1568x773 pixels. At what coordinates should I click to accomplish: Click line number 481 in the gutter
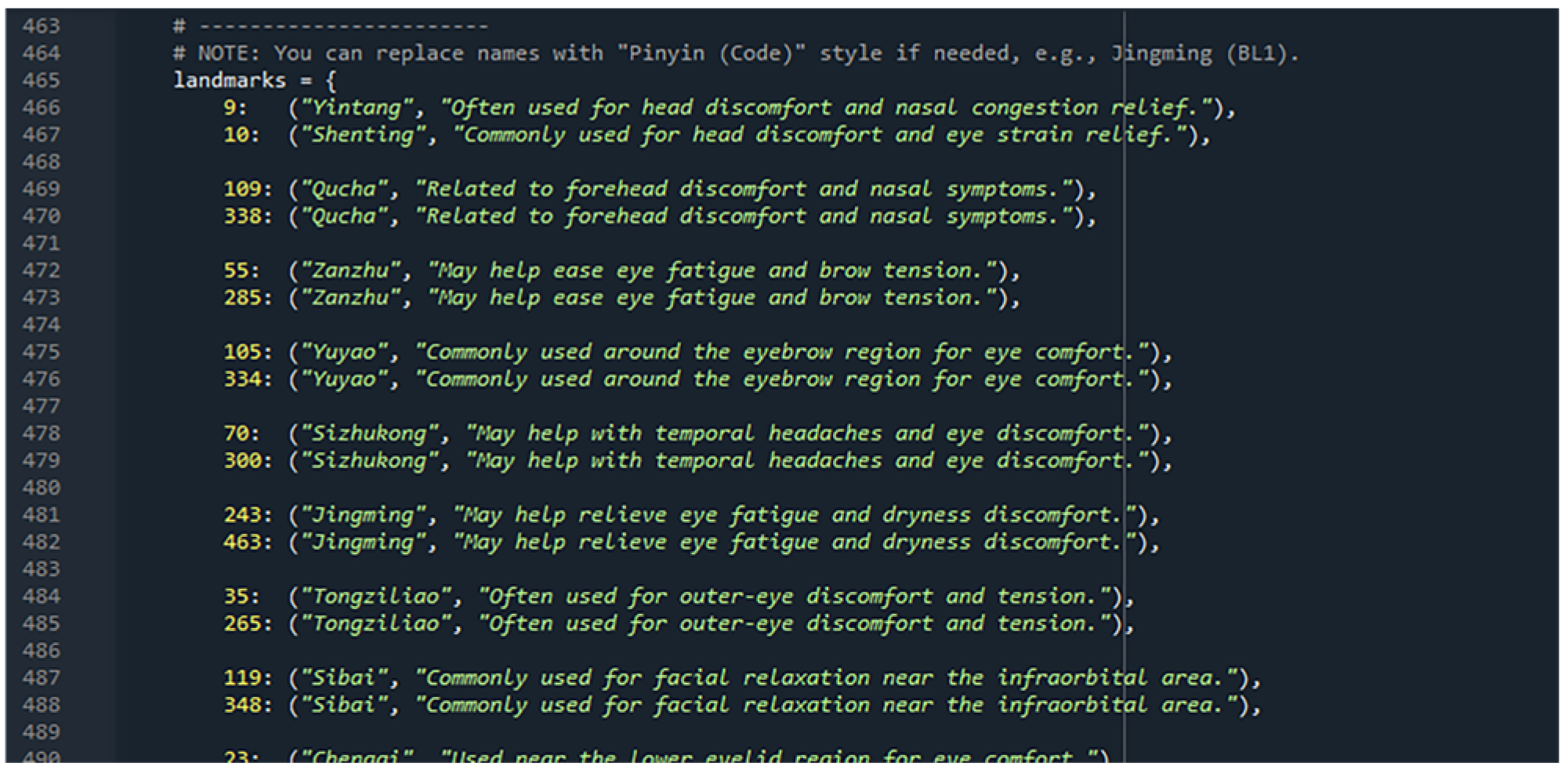(x=41, y=515)
